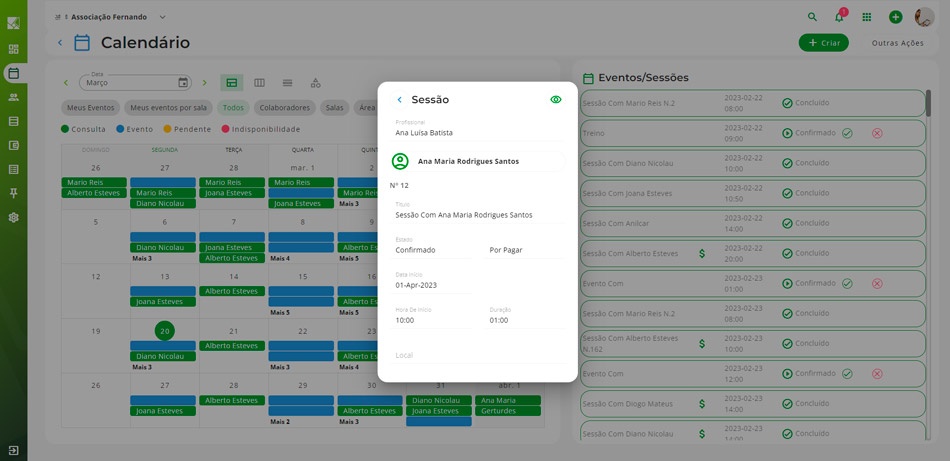This screenshot has height=461, width=950.
Task: Click the Local field in dialog
Action: [x=478, y=355]
